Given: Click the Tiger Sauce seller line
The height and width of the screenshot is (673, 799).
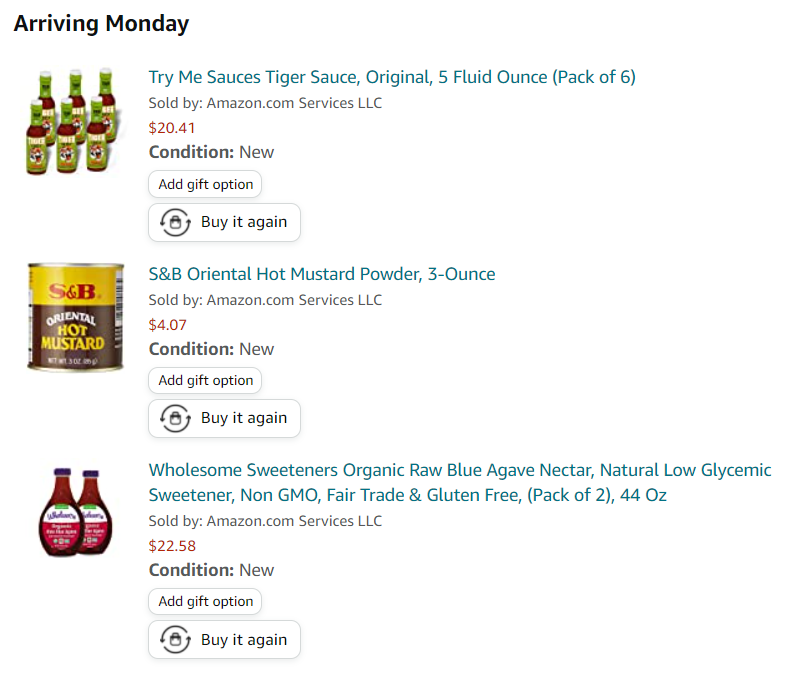Looking at the screenshot, I should 265,103.
